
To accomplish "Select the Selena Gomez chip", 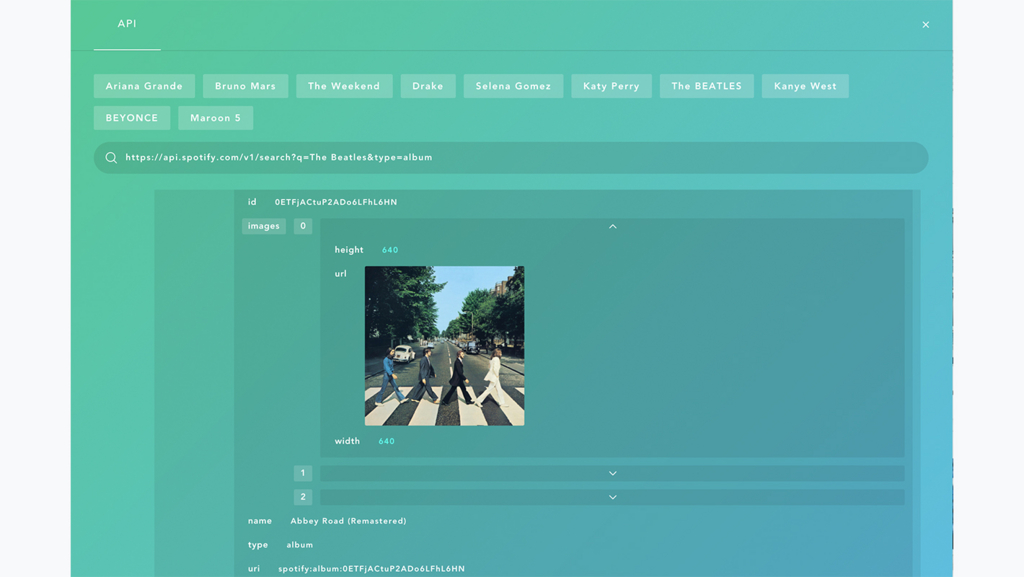I will coord(513,86).
